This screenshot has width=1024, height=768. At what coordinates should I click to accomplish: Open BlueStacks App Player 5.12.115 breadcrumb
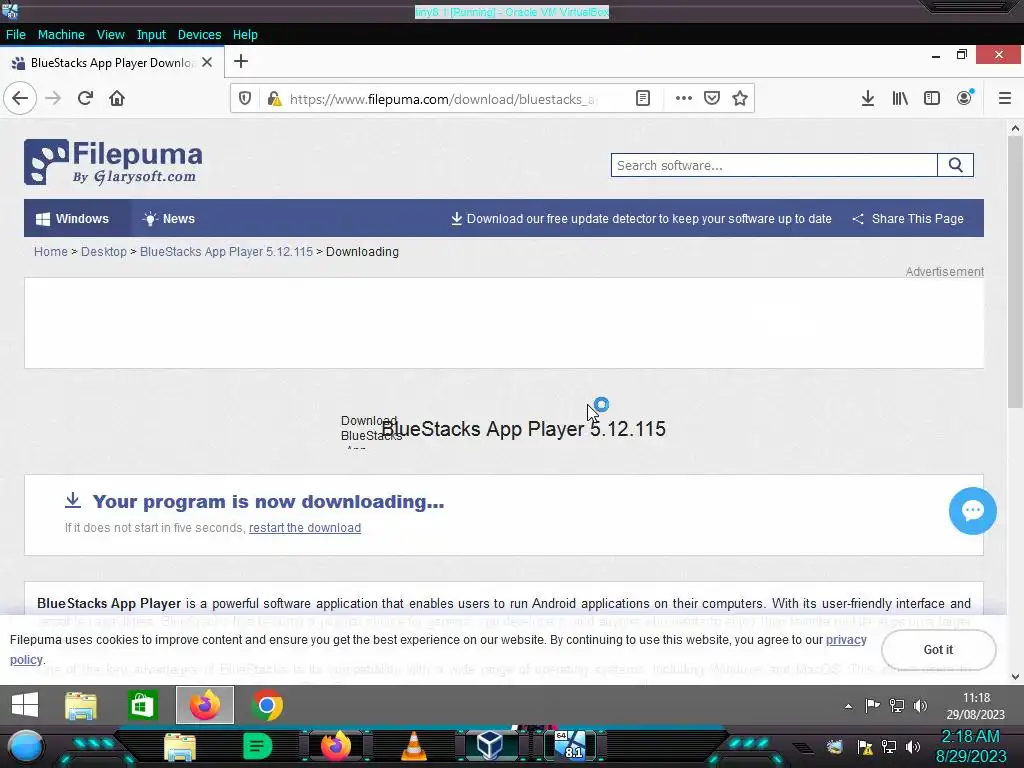[x=226, y=251]
